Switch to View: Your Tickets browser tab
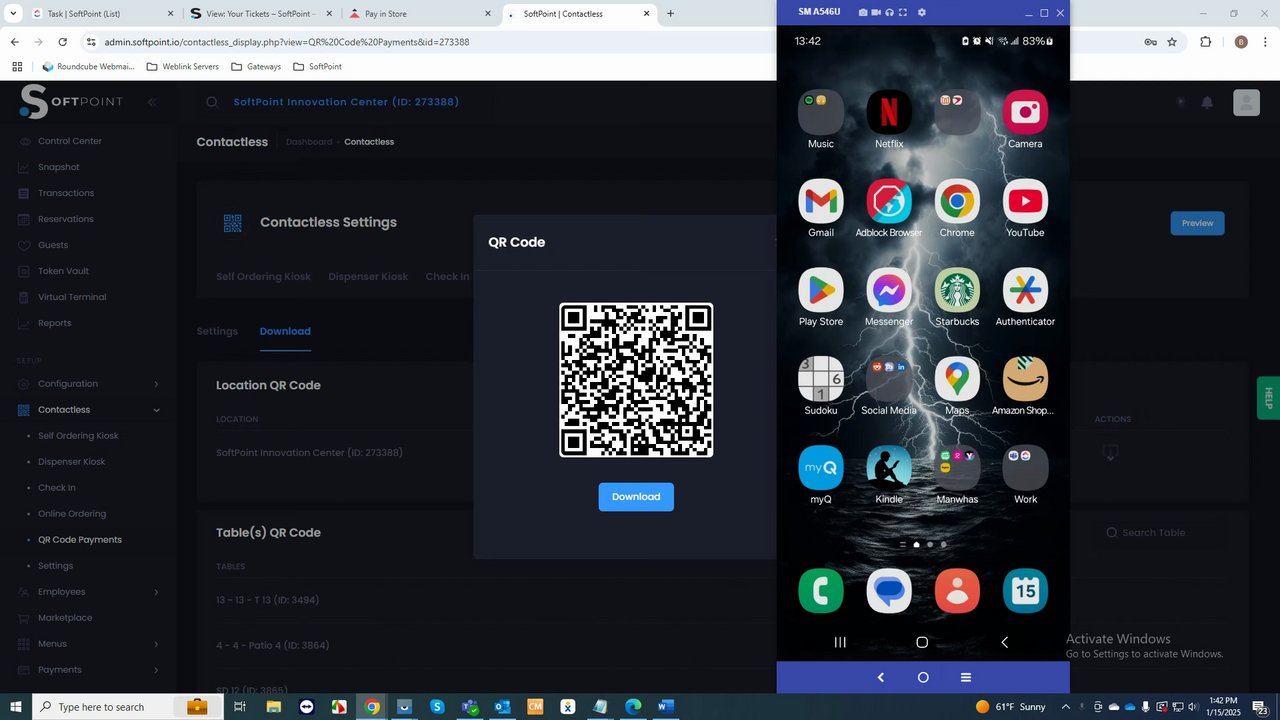The width and height of the screenshot is (1280, 720). tap(260, 14)
